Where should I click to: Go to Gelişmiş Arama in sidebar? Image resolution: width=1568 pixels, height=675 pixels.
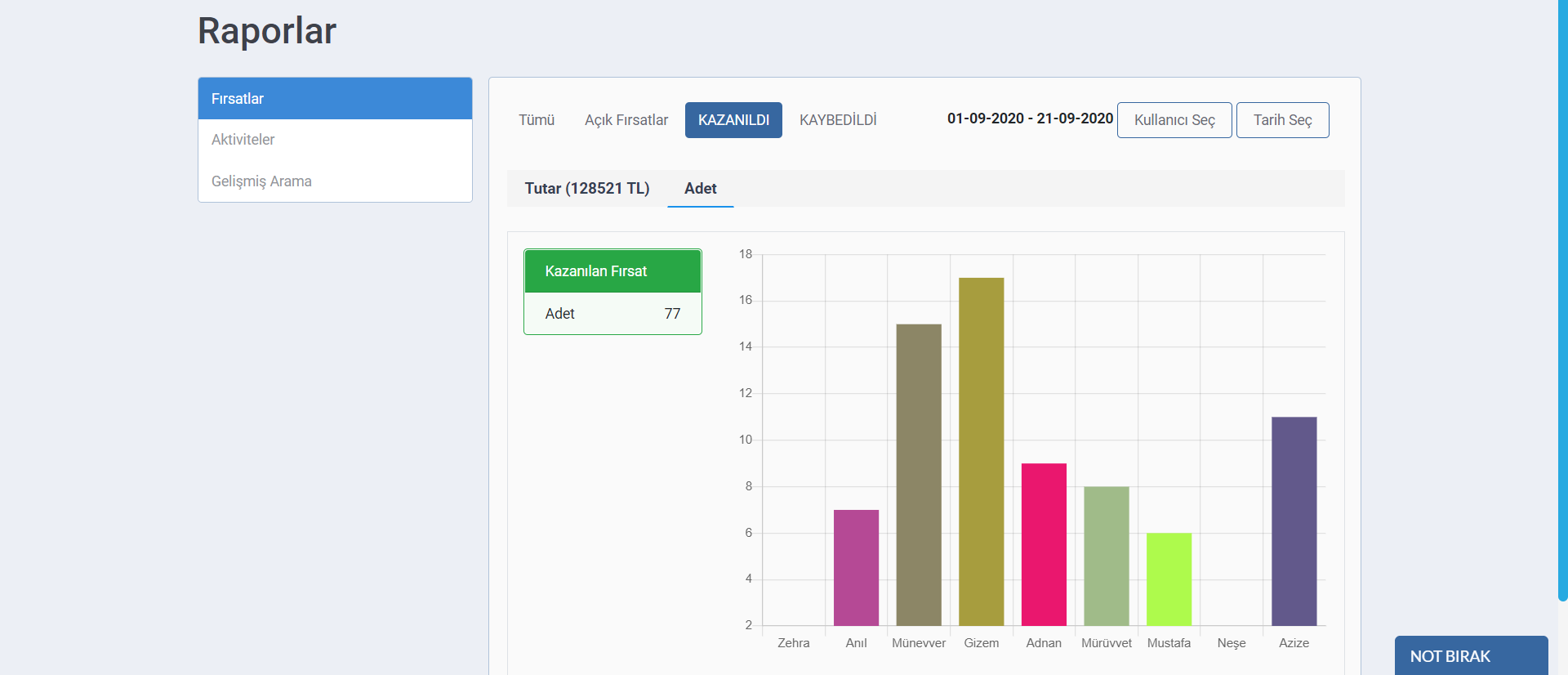pos(335,181)
